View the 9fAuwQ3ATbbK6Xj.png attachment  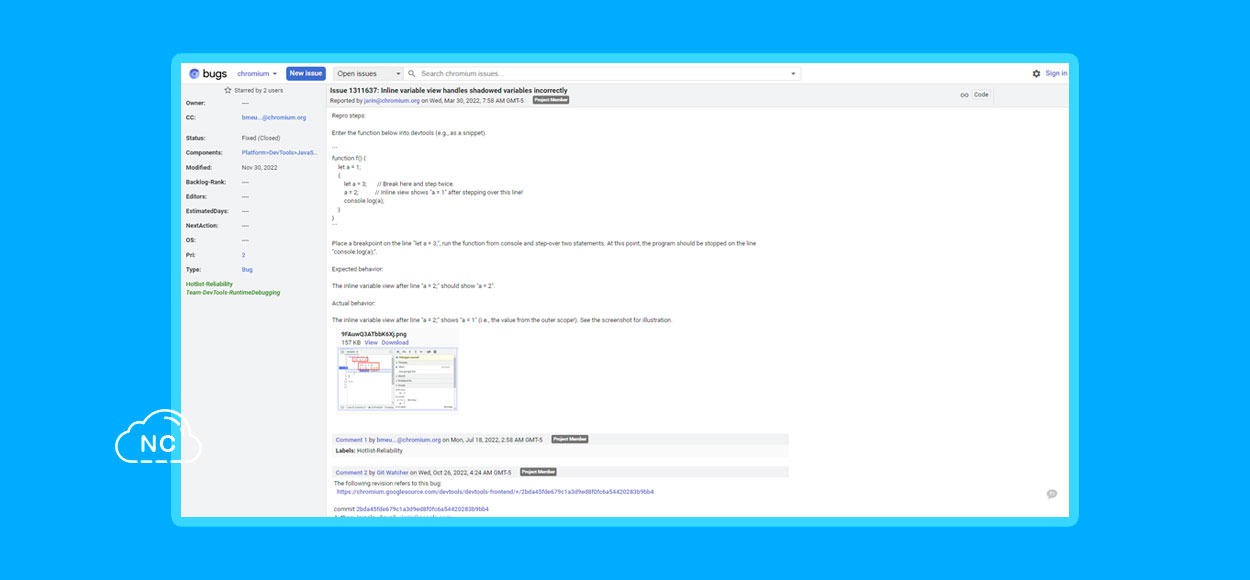371,342
